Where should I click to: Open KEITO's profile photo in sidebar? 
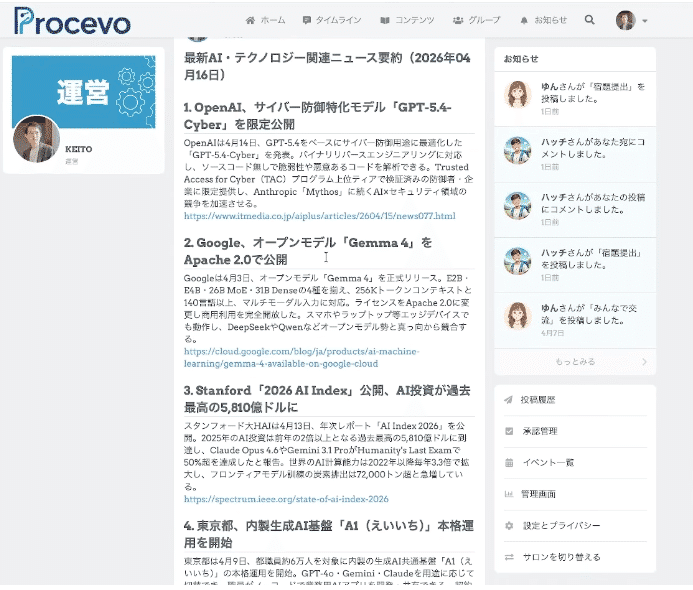36,139
